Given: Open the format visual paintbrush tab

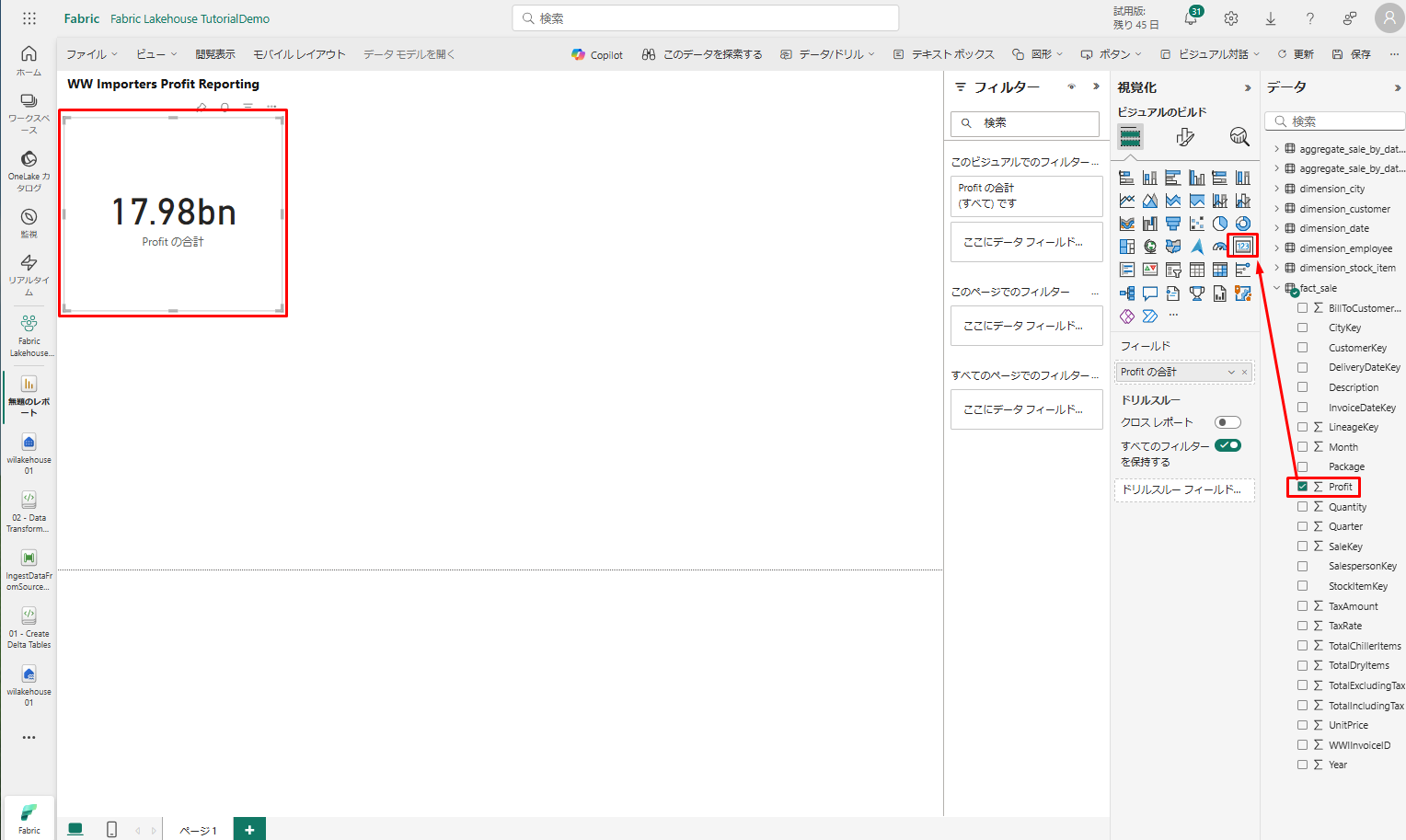Looking at the screenshot, I should pos(1185,137).
